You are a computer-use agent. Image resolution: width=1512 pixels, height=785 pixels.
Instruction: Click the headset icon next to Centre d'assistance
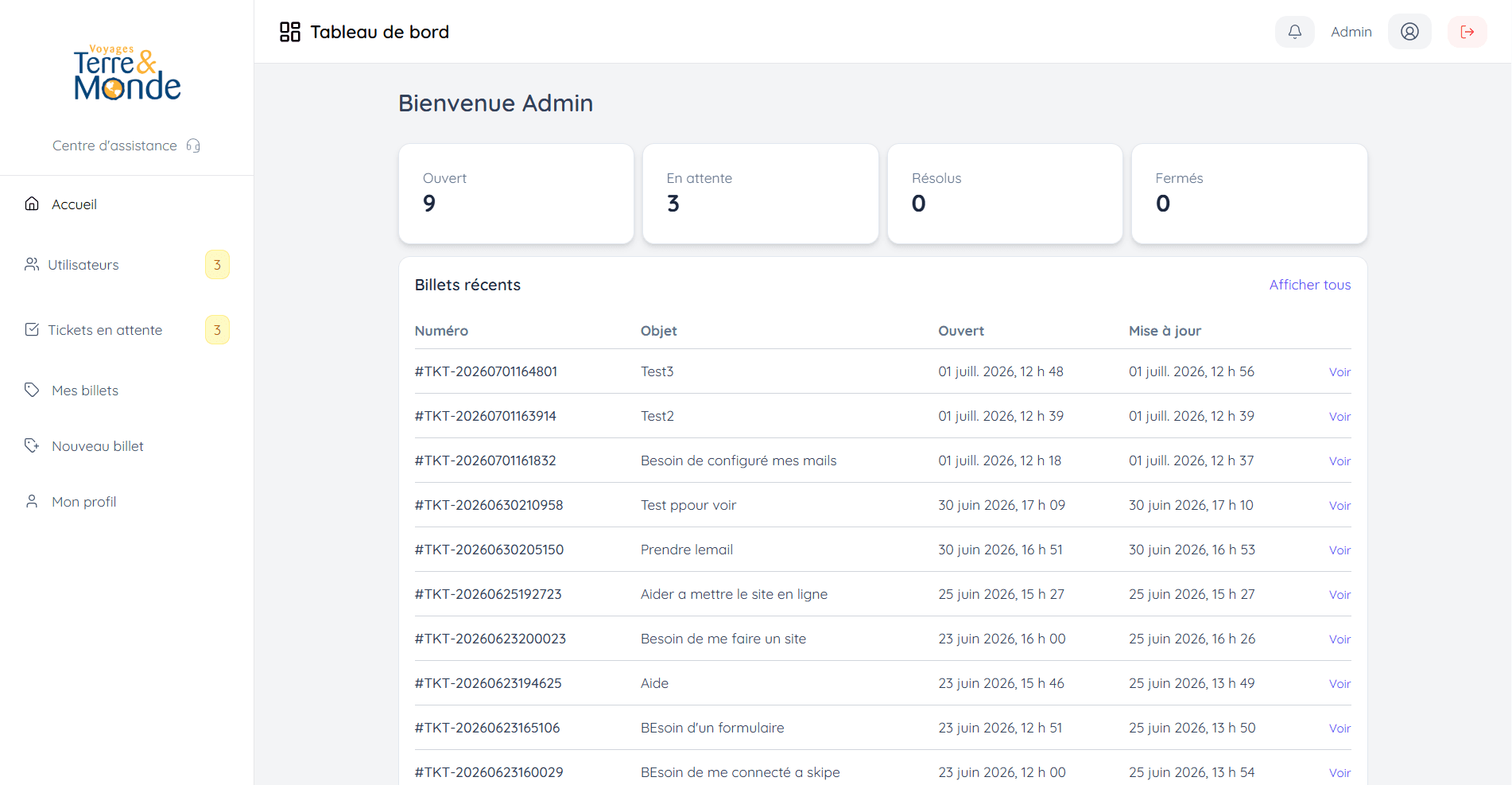point(193,146)
